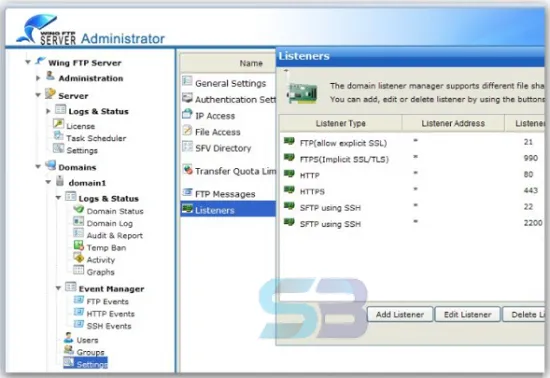Click the HTTPS listener network card icon

click(x=289, y=190)
